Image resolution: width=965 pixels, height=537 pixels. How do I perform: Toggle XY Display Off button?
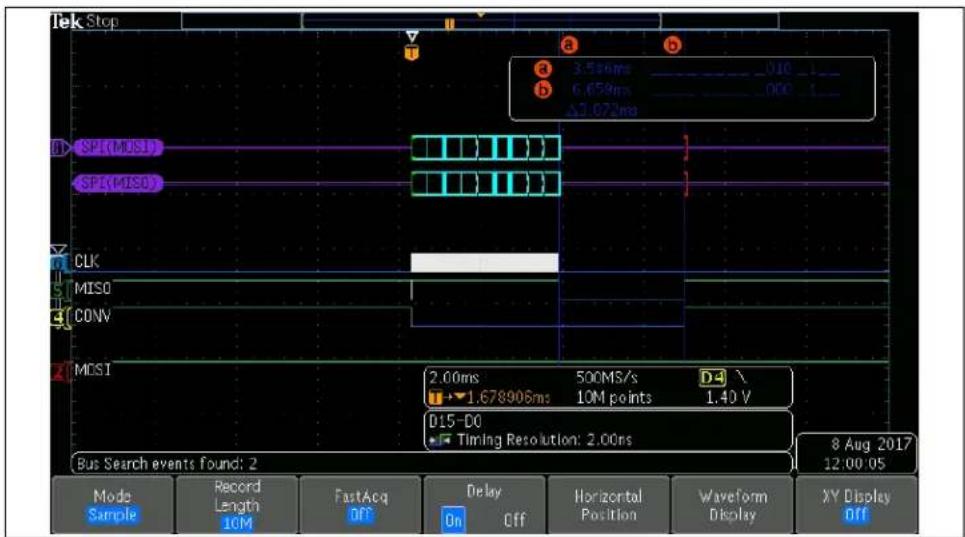(x=856, y=504)
